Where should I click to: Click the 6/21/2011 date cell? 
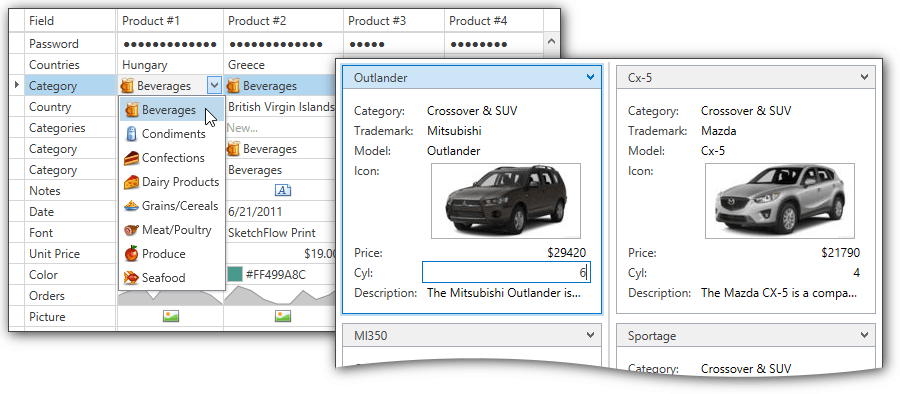click(x=280, y=212)
